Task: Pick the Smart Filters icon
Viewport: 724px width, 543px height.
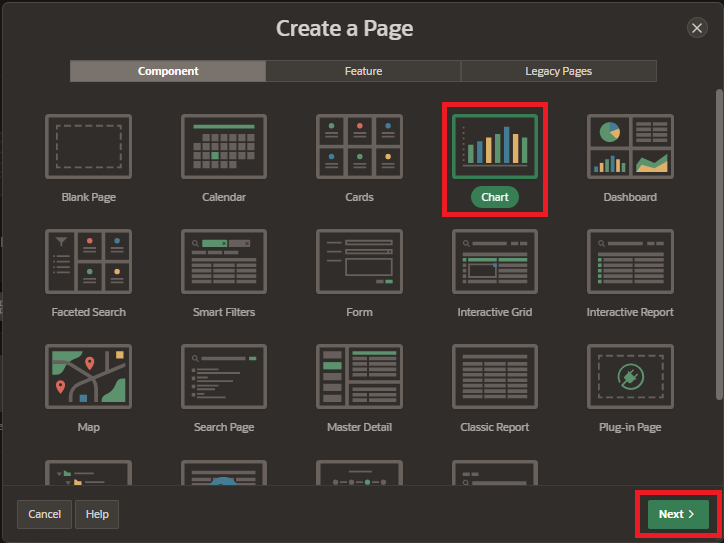Action: click(224, 262)
